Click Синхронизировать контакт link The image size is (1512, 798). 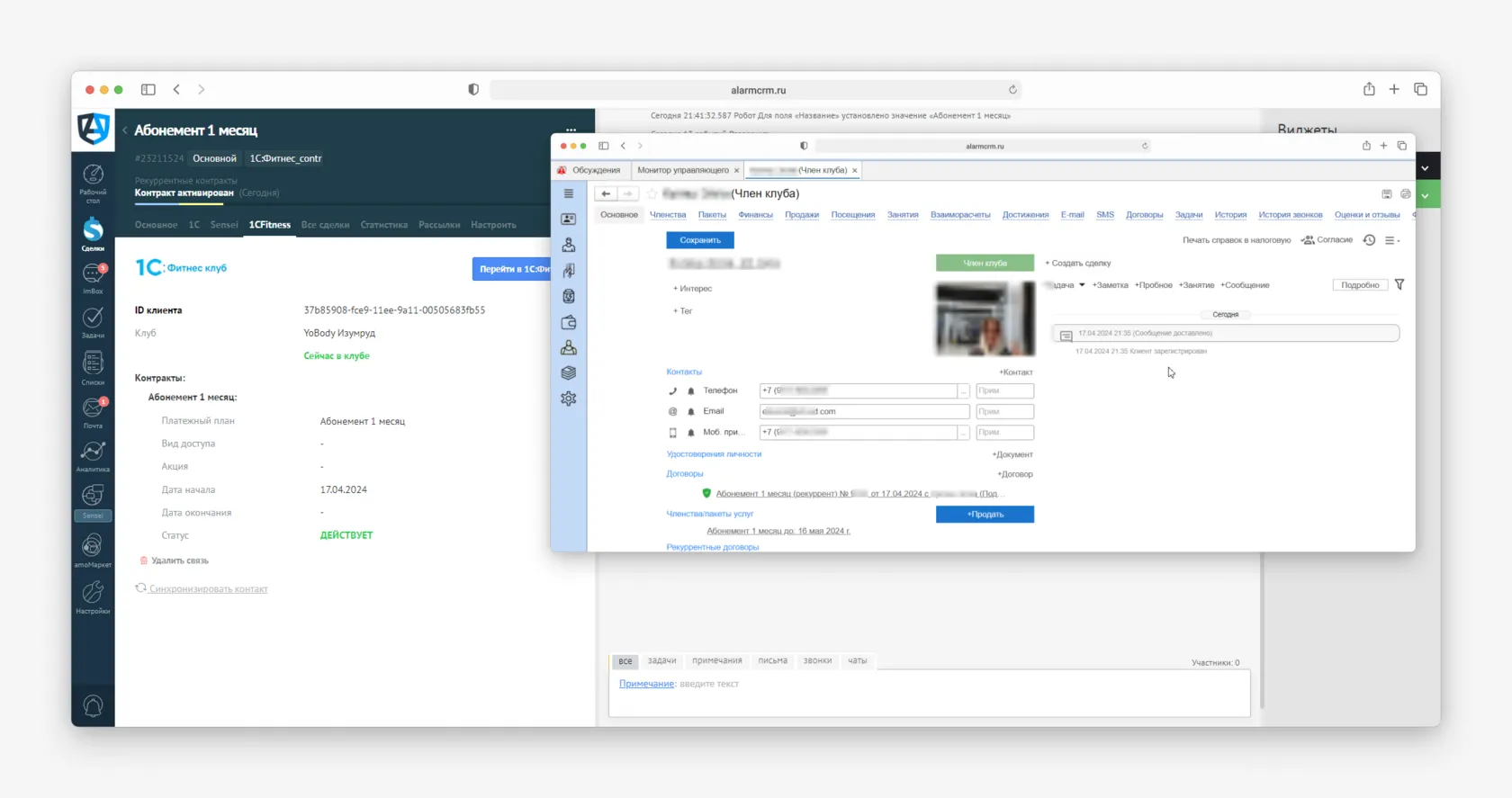(208, 589)
